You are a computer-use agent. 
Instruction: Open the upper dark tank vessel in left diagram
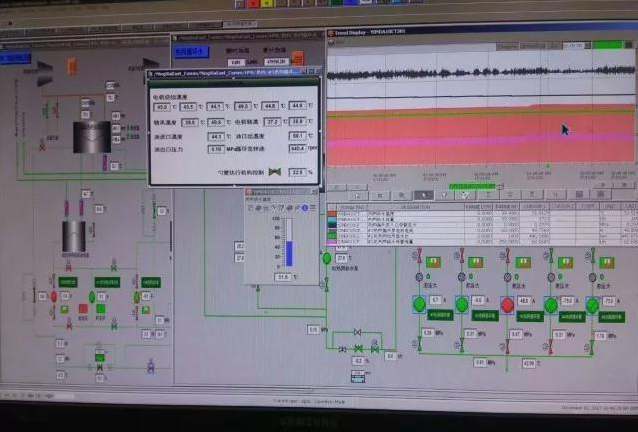[92, 137]
